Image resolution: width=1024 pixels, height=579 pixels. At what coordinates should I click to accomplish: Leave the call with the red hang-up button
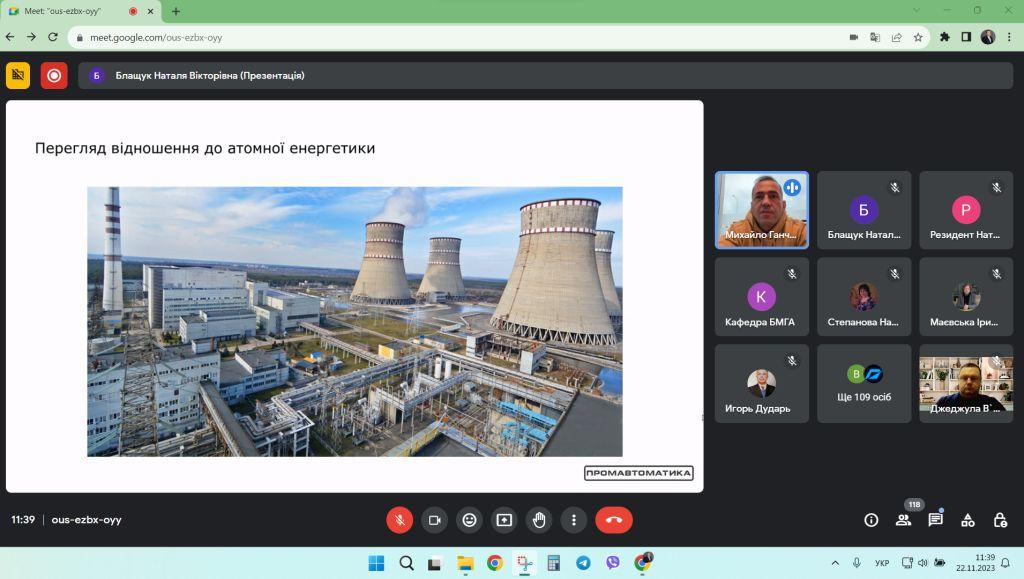click(614, 520)
